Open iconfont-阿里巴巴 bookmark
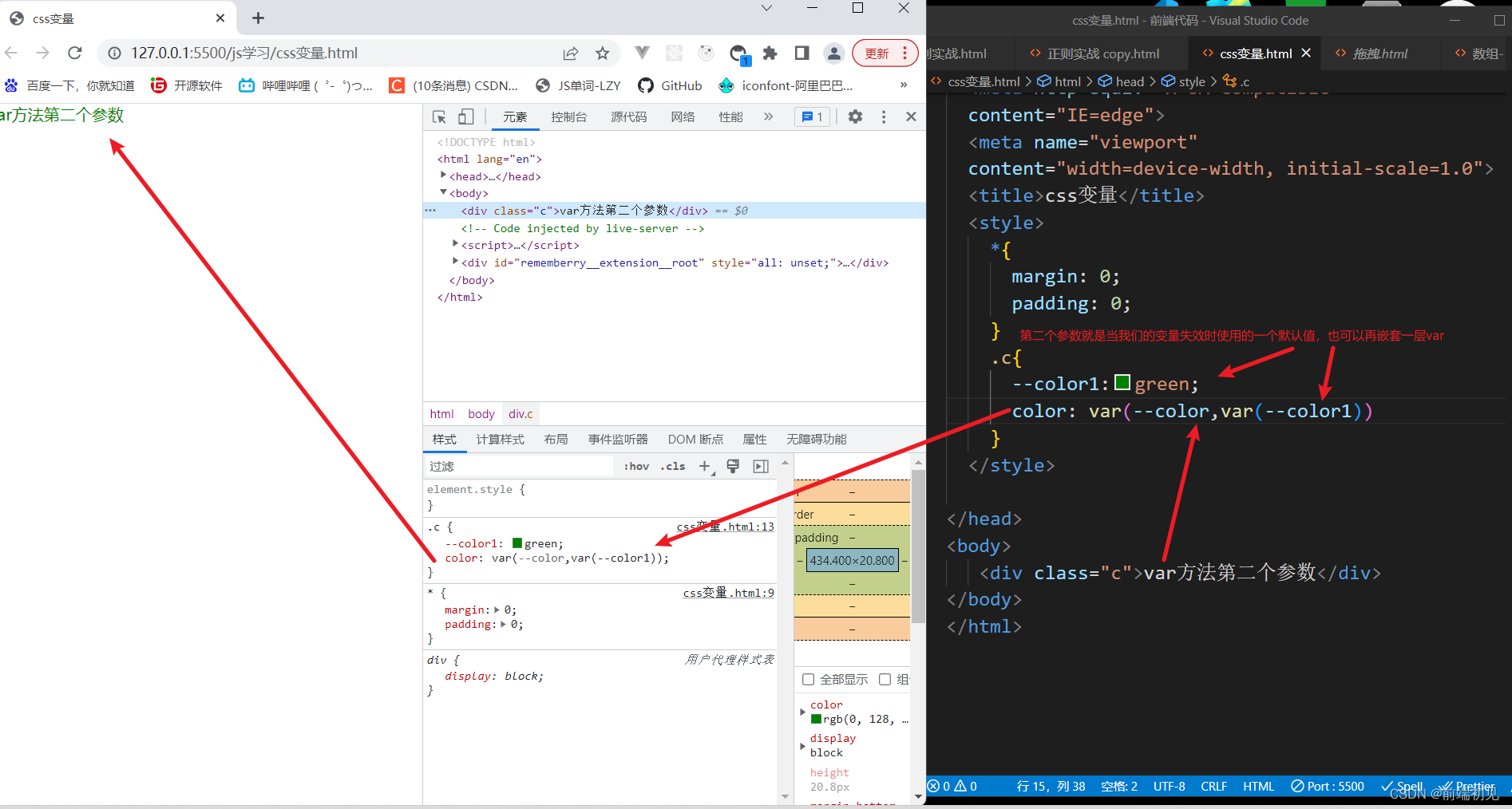This screenshot has width=1512, height=809. click(x=786, y=85)
